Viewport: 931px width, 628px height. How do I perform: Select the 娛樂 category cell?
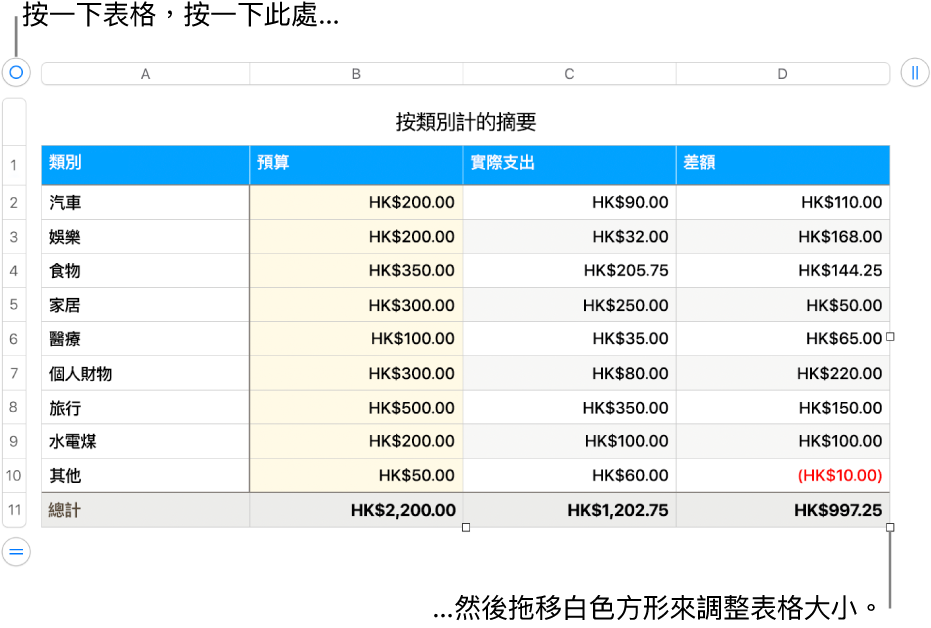145,237
